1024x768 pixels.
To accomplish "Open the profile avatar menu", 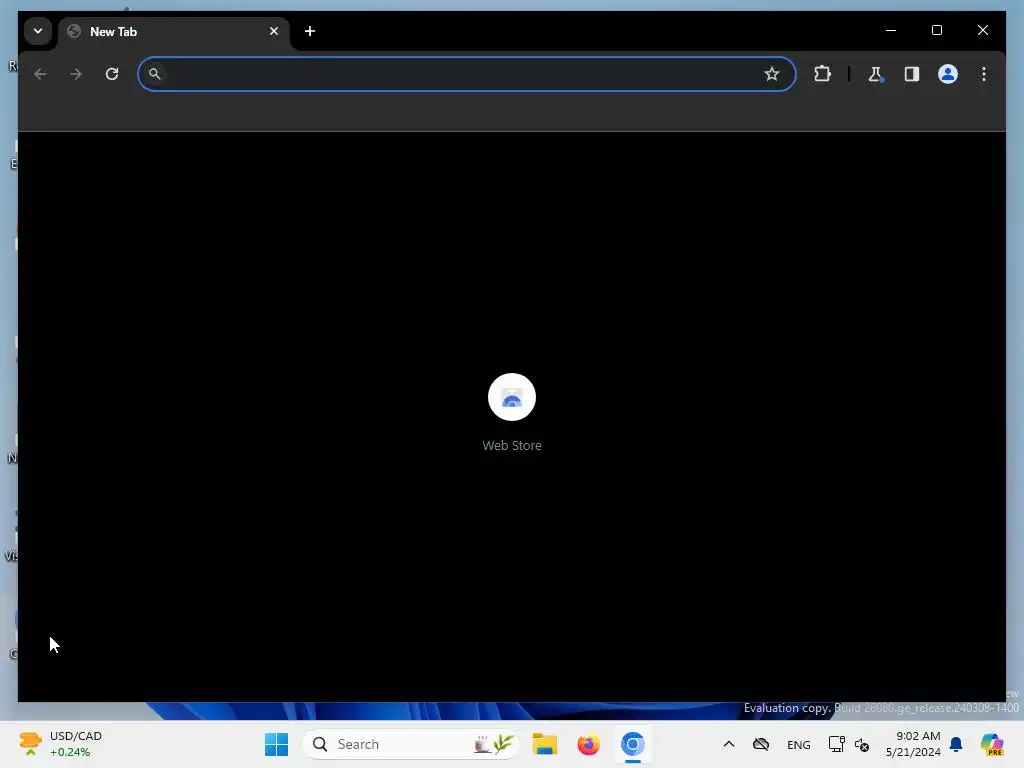I will (948, 74).
